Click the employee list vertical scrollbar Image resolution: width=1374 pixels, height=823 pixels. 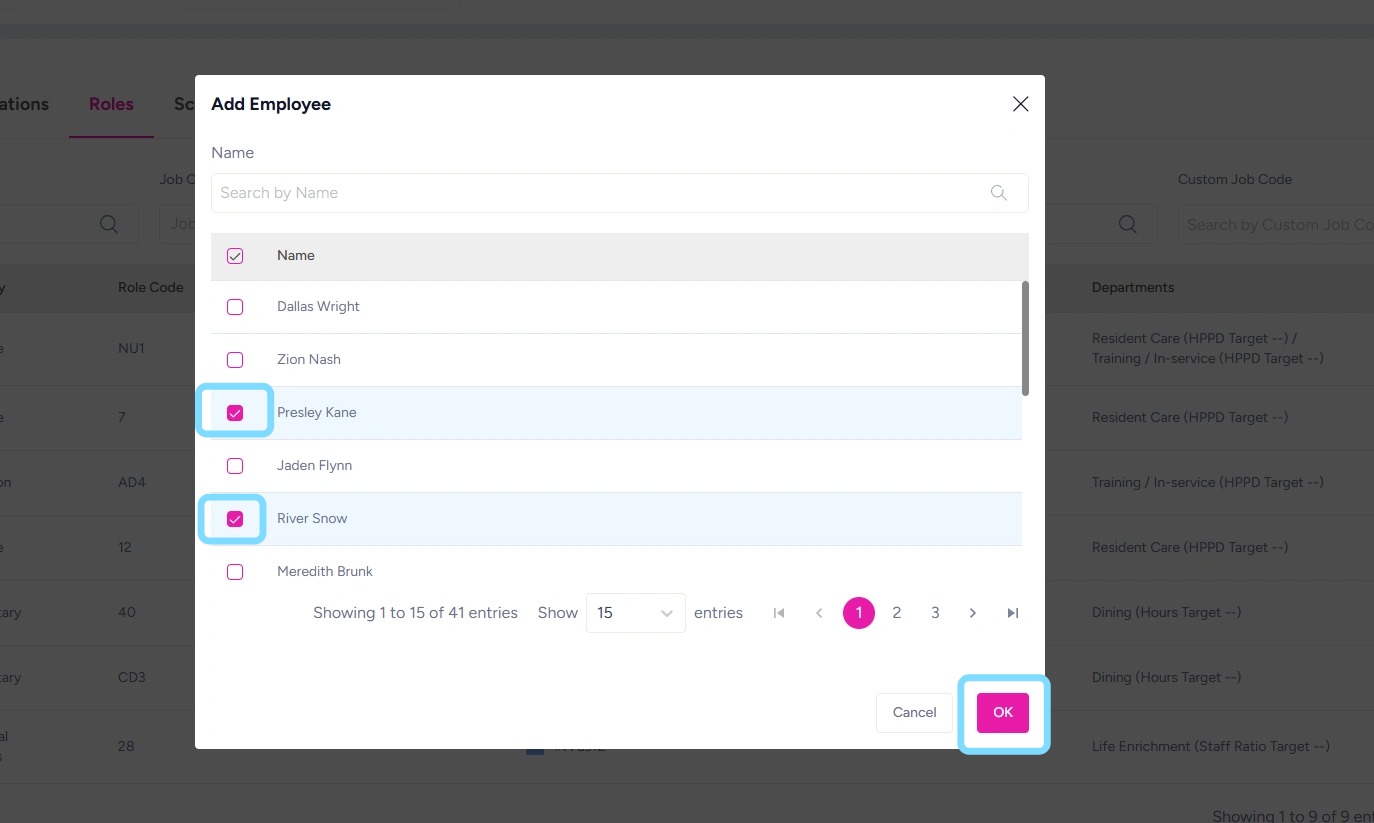click(x=1025, y=338)
